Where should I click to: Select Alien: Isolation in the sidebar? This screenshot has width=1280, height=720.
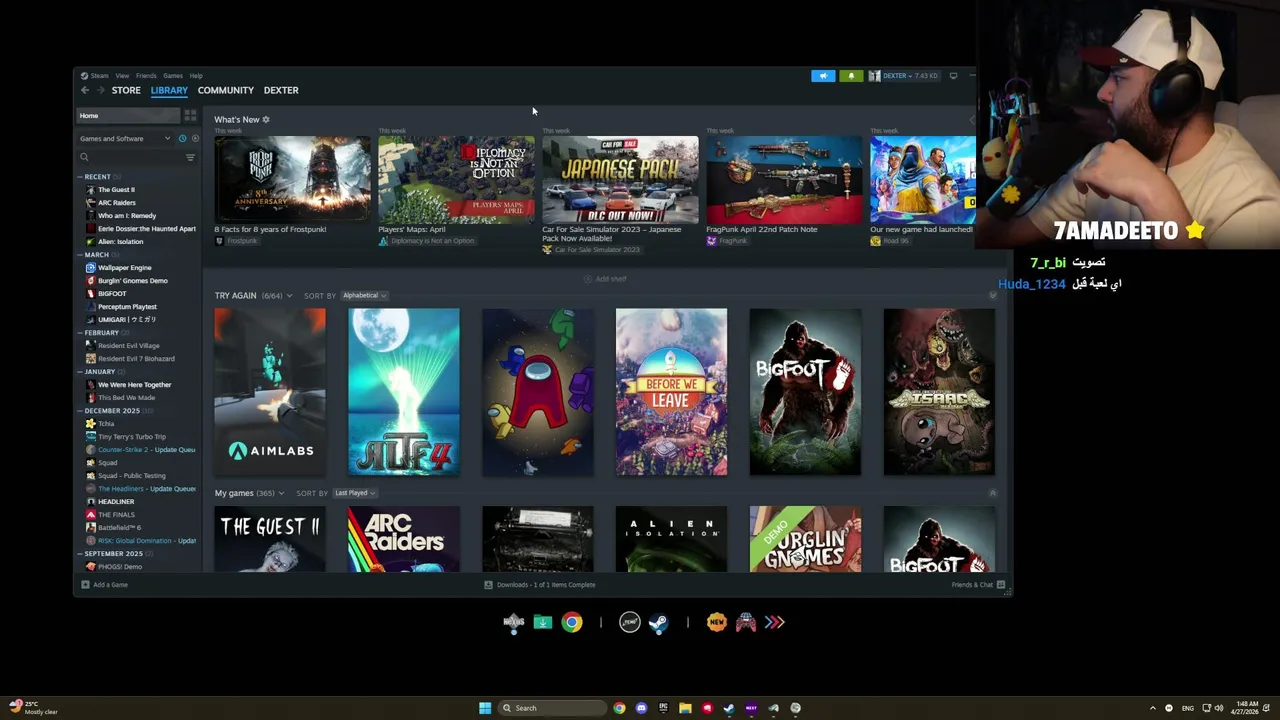coord(120,242)
